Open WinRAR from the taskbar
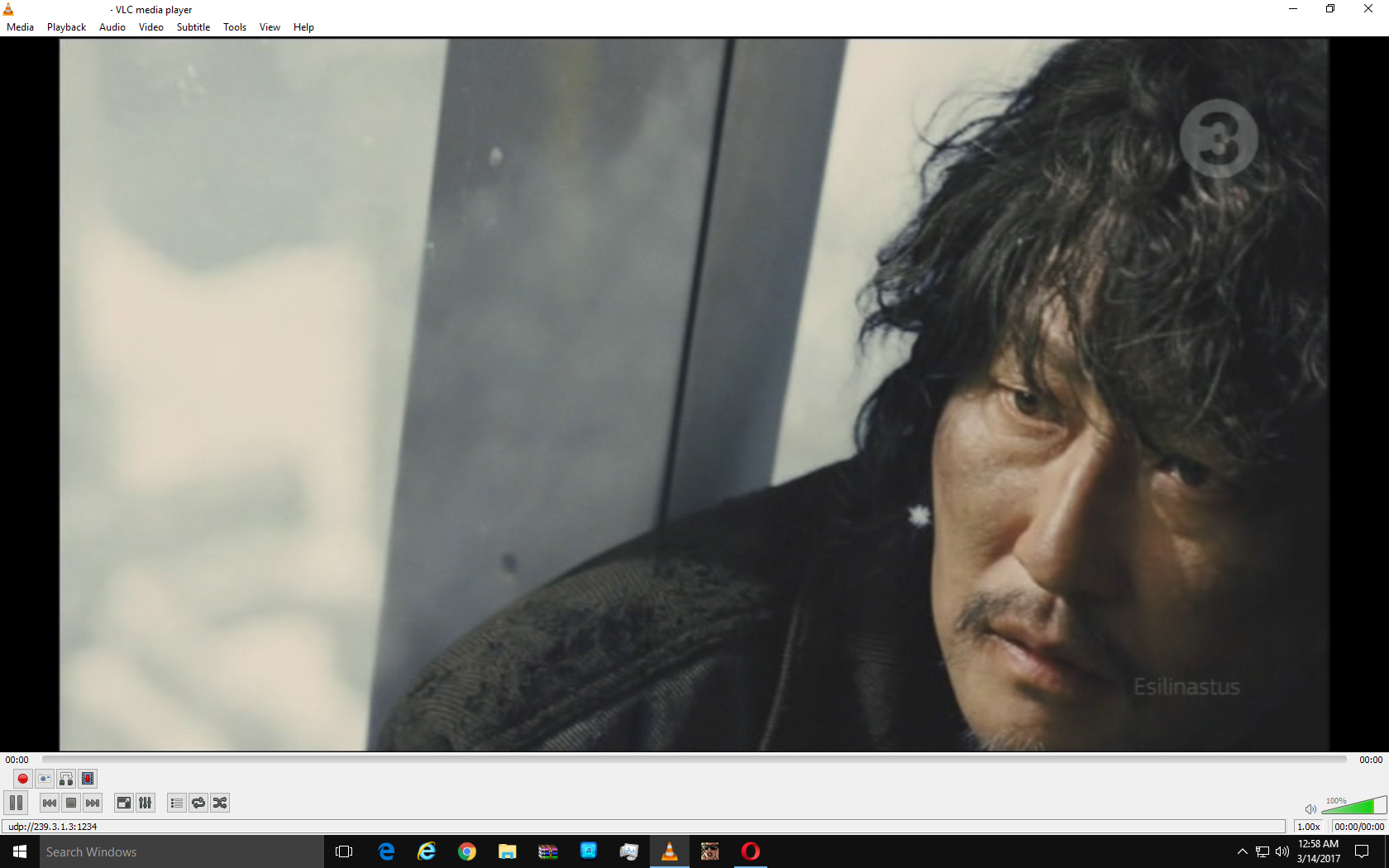 548,851
